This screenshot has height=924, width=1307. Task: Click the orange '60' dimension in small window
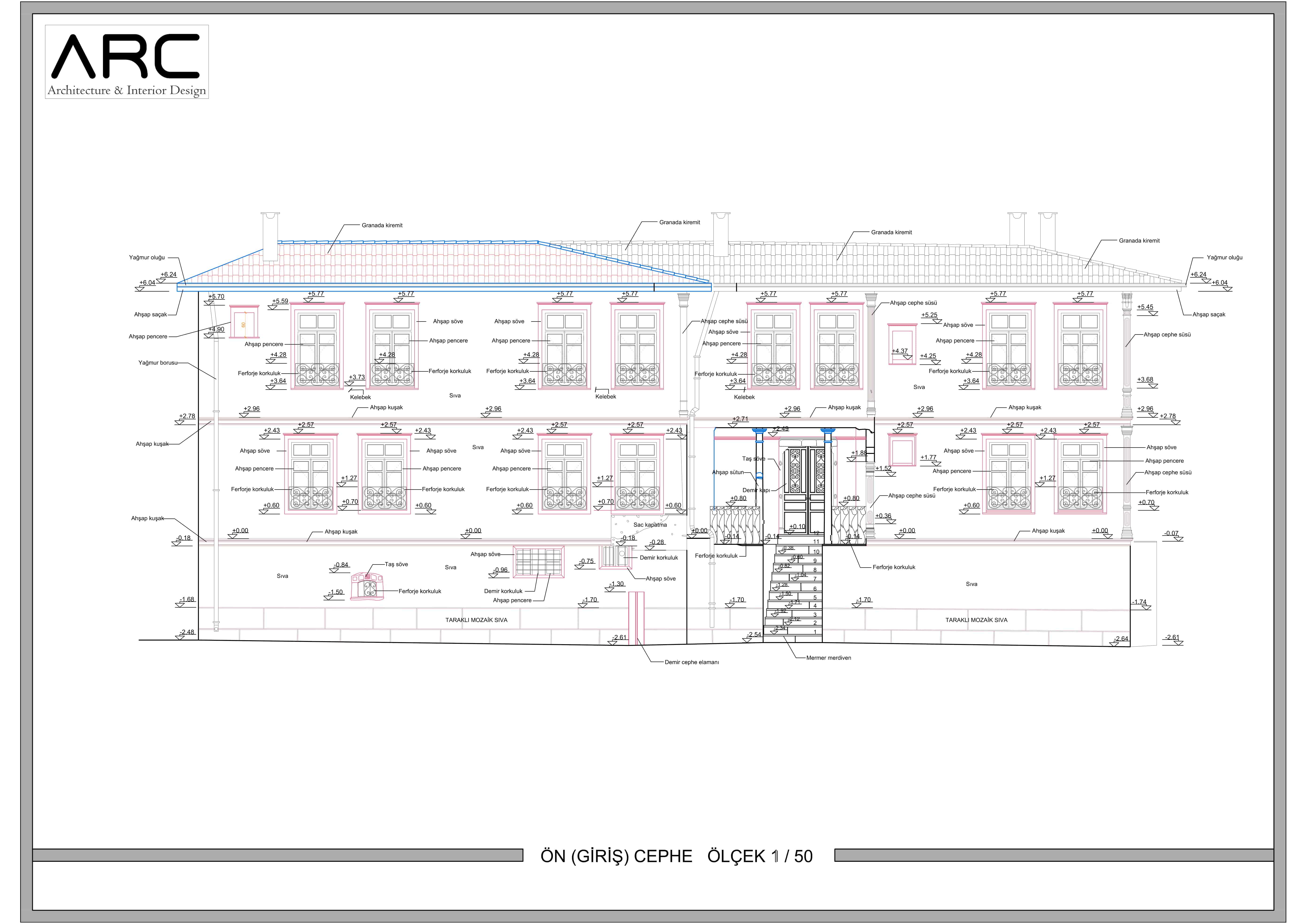244,324
